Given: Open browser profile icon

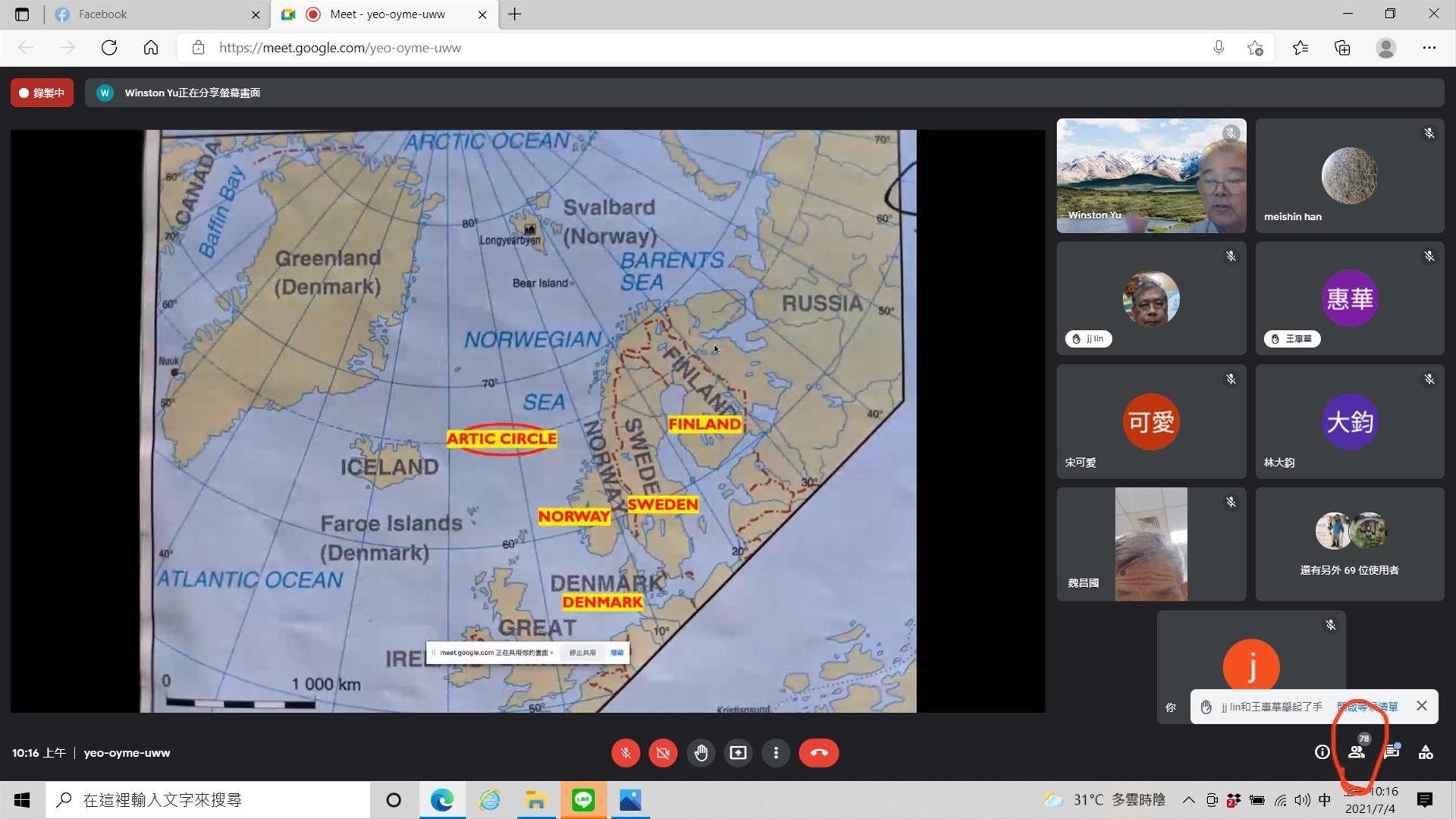Looking at the screenshot, I should (1386, 48).
